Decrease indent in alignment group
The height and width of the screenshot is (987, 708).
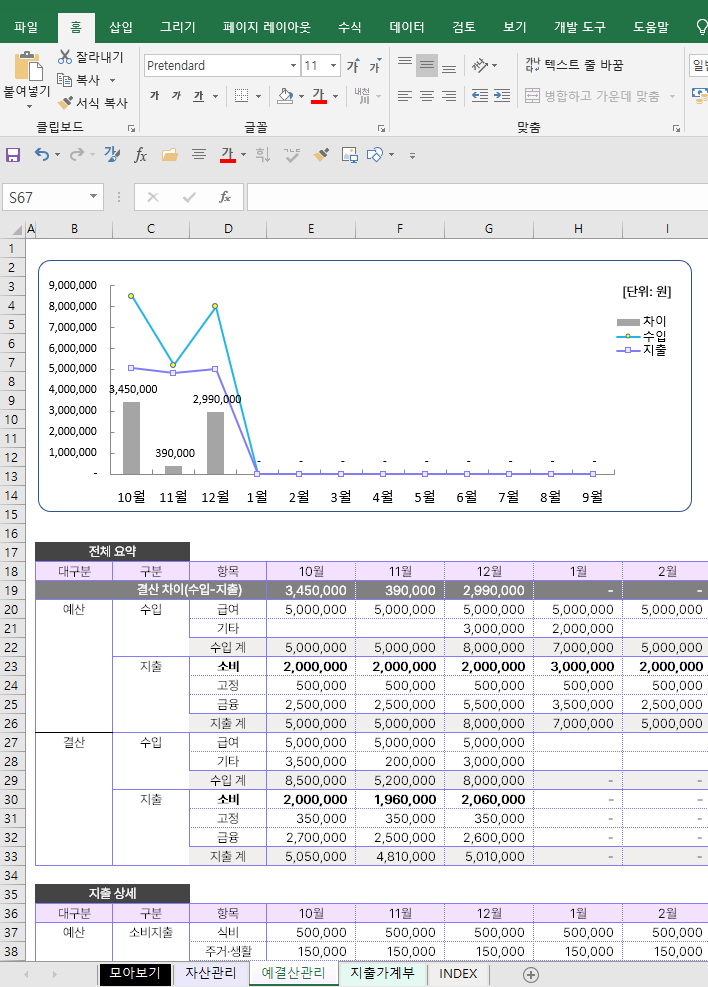tap(480, 96)
